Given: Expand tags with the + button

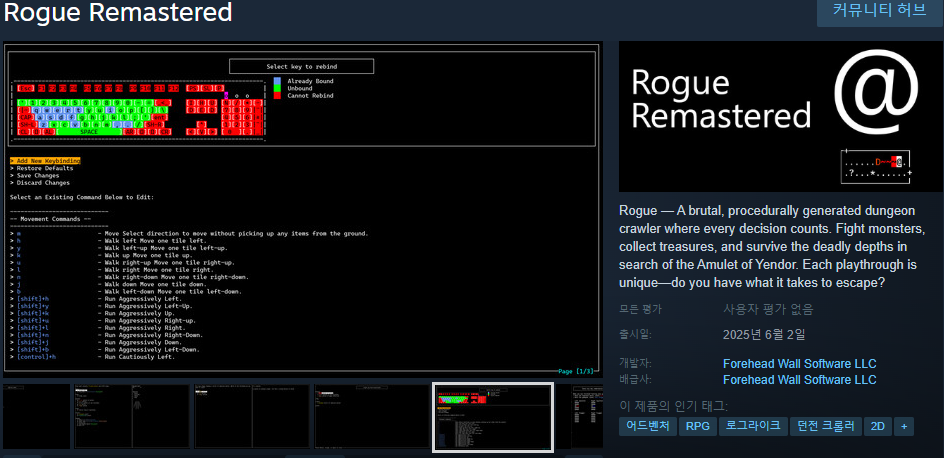Looking at the screenshot, I should tap(904, 426).
